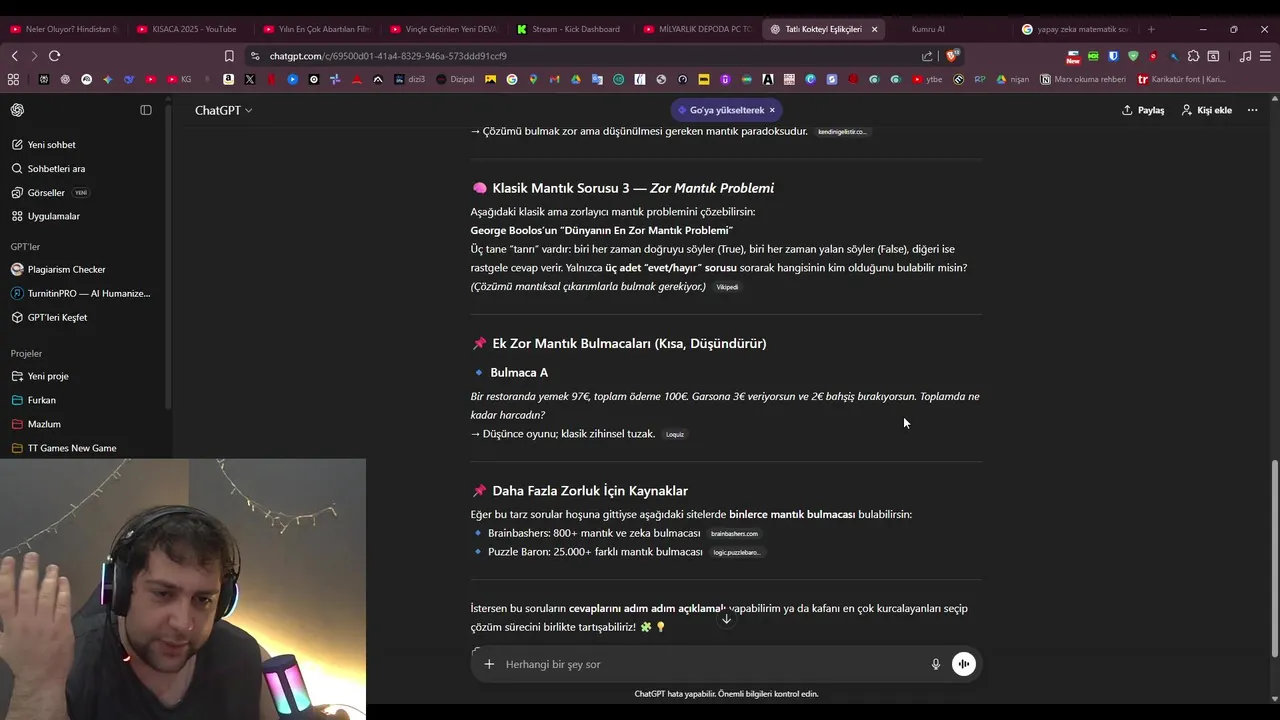Open Brave Shields lion icon

tap(953, 56)
